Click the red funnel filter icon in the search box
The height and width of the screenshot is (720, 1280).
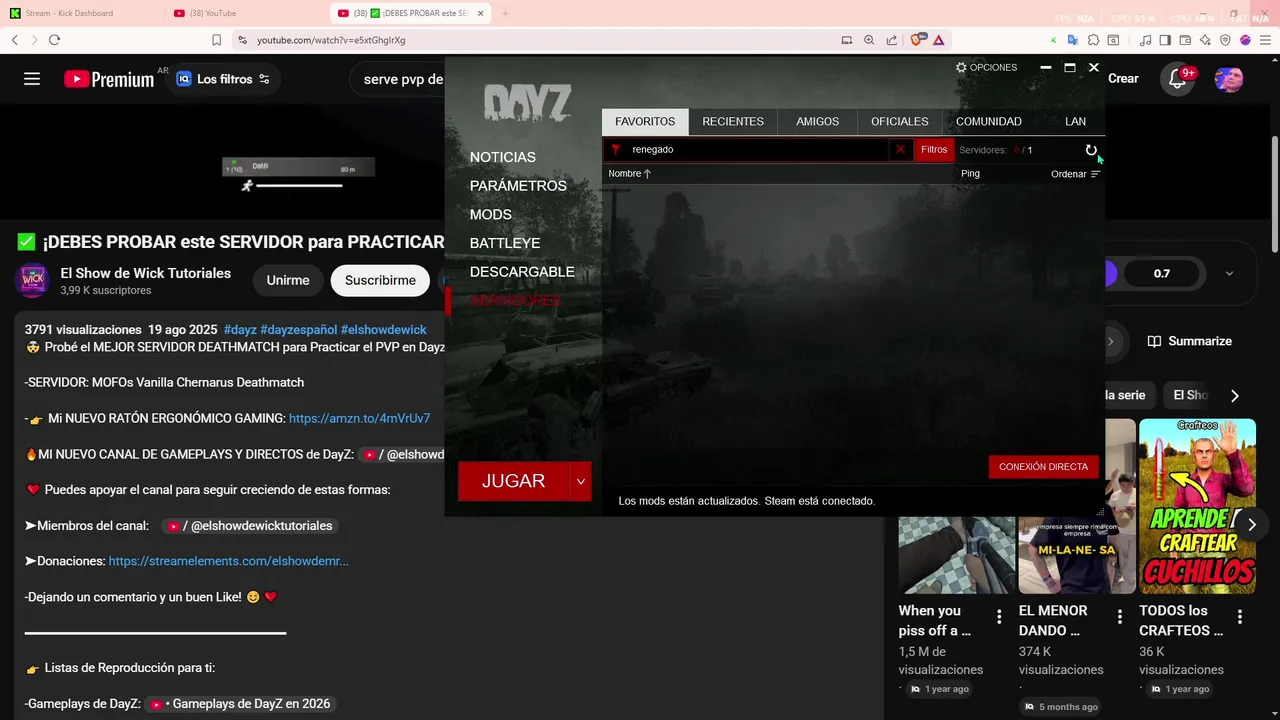[616, 150]
